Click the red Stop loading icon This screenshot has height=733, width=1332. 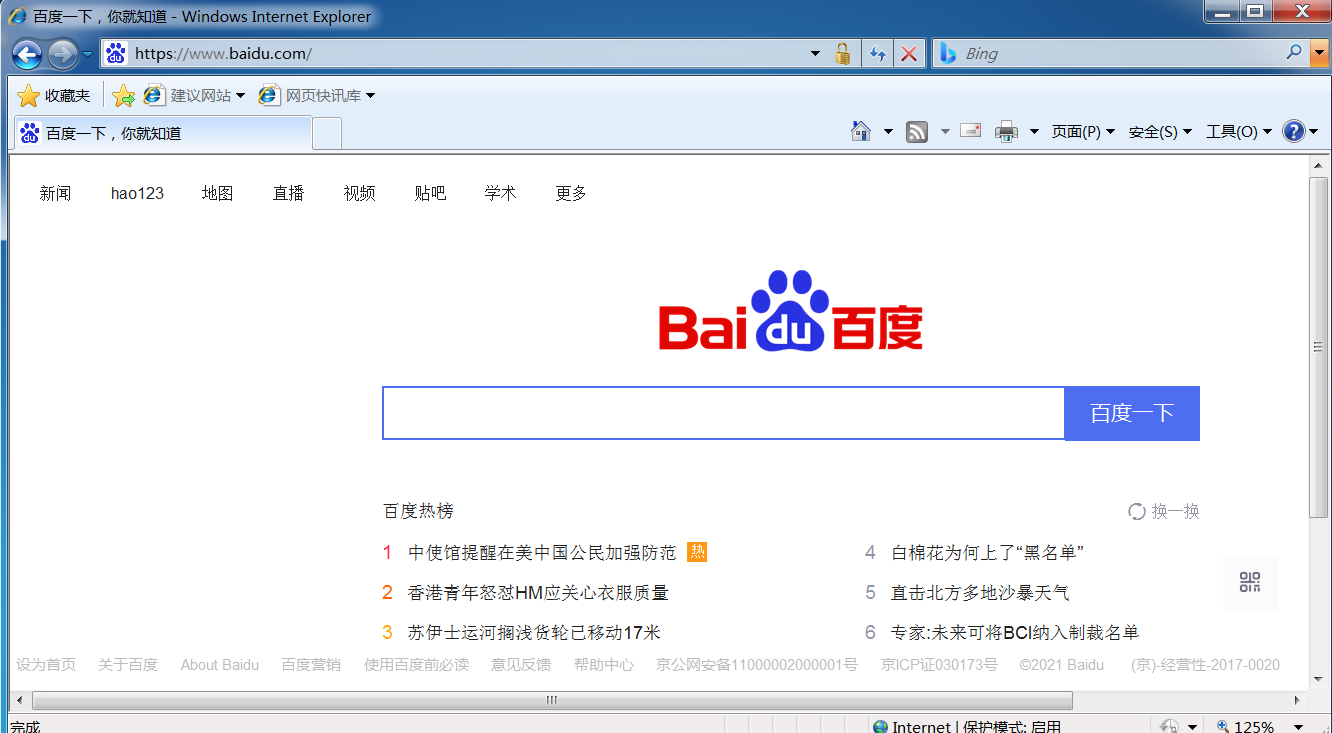click(x=909, y=54)
